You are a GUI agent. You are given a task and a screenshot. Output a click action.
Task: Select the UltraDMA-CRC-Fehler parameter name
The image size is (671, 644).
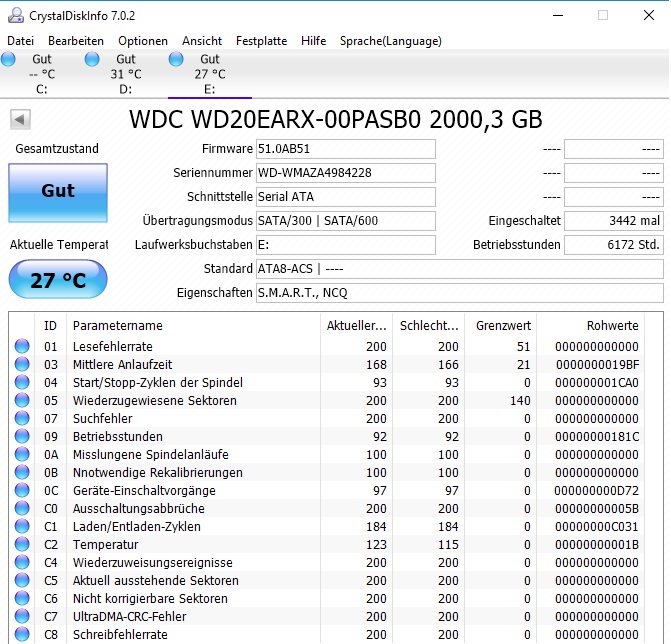pos(130,616)
